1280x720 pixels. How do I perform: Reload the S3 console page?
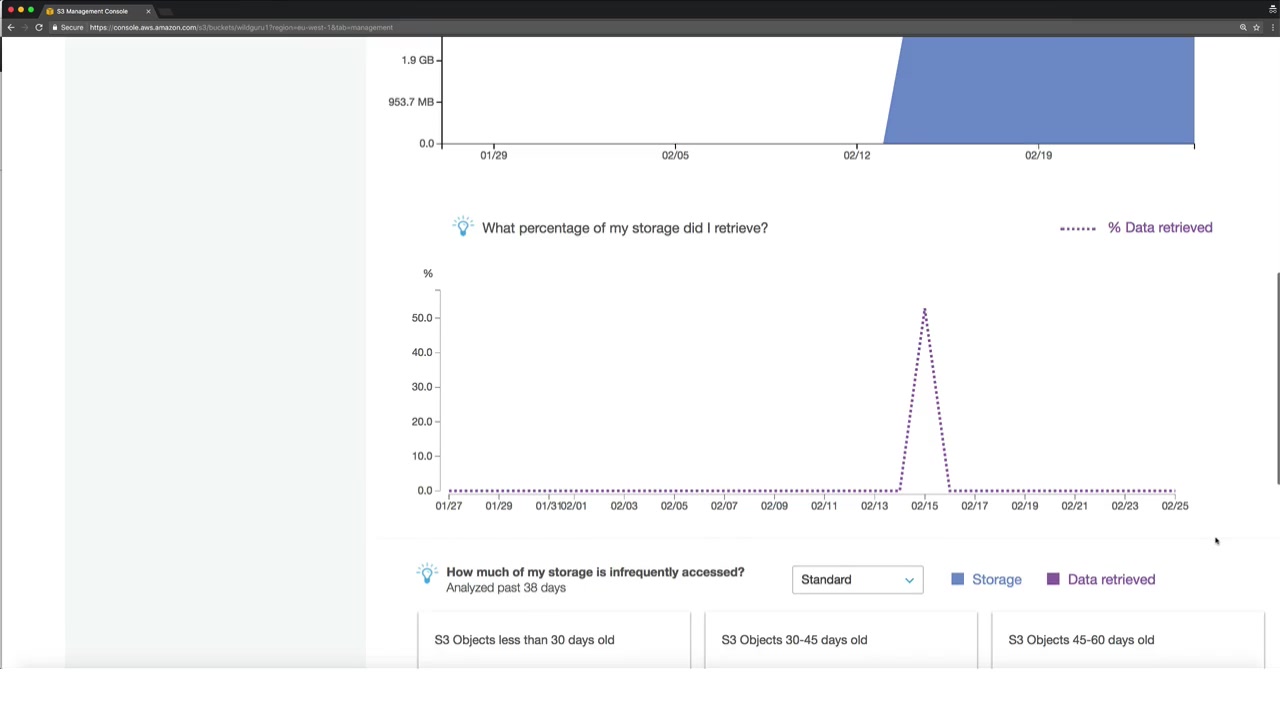tap(39, 27)
